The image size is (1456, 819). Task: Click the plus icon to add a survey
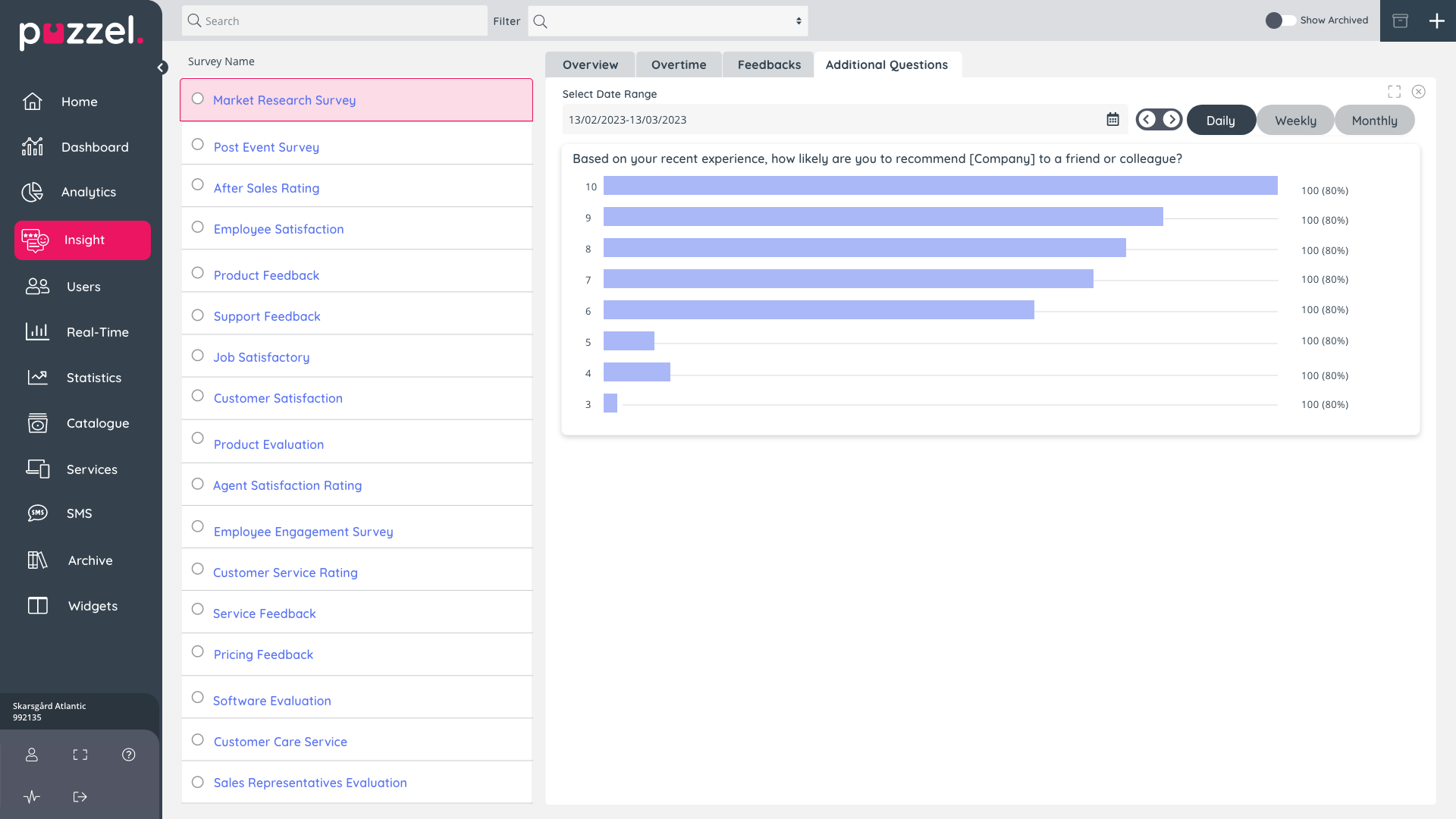pyautogui.click(x=1436, y=21)
